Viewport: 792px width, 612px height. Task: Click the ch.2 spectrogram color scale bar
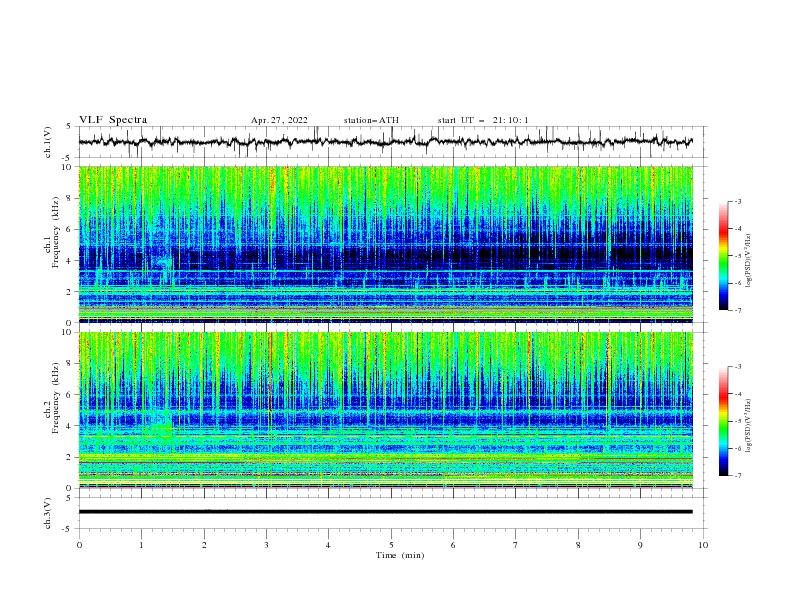723,421
